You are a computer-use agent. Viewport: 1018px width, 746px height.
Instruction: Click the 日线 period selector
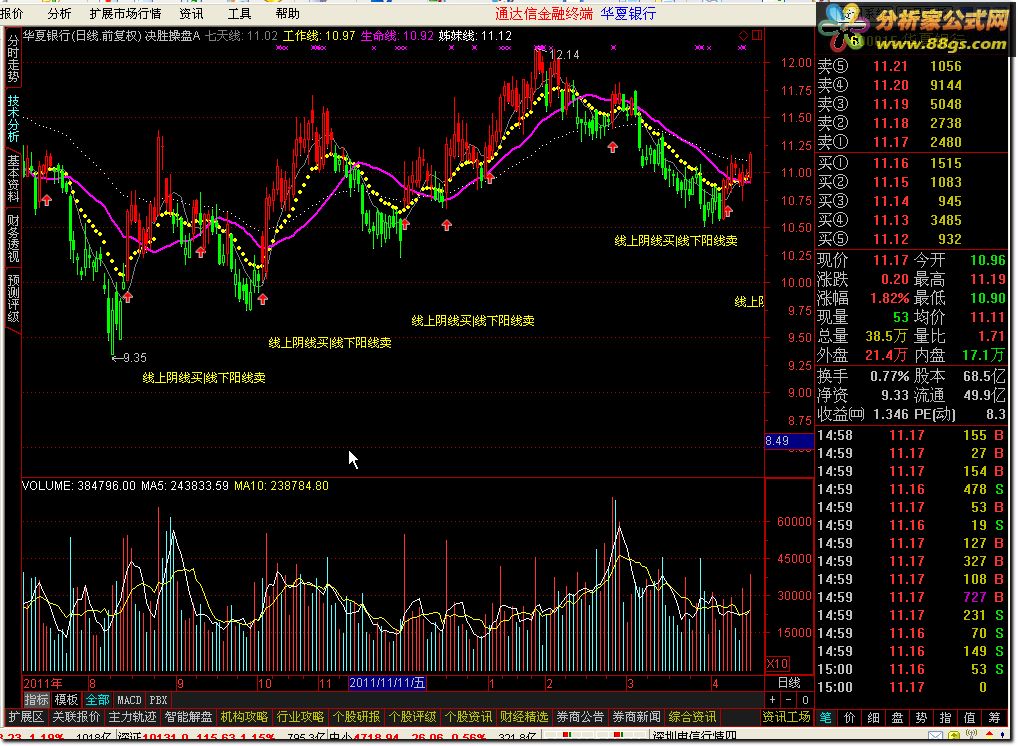[x=789, y=683]
